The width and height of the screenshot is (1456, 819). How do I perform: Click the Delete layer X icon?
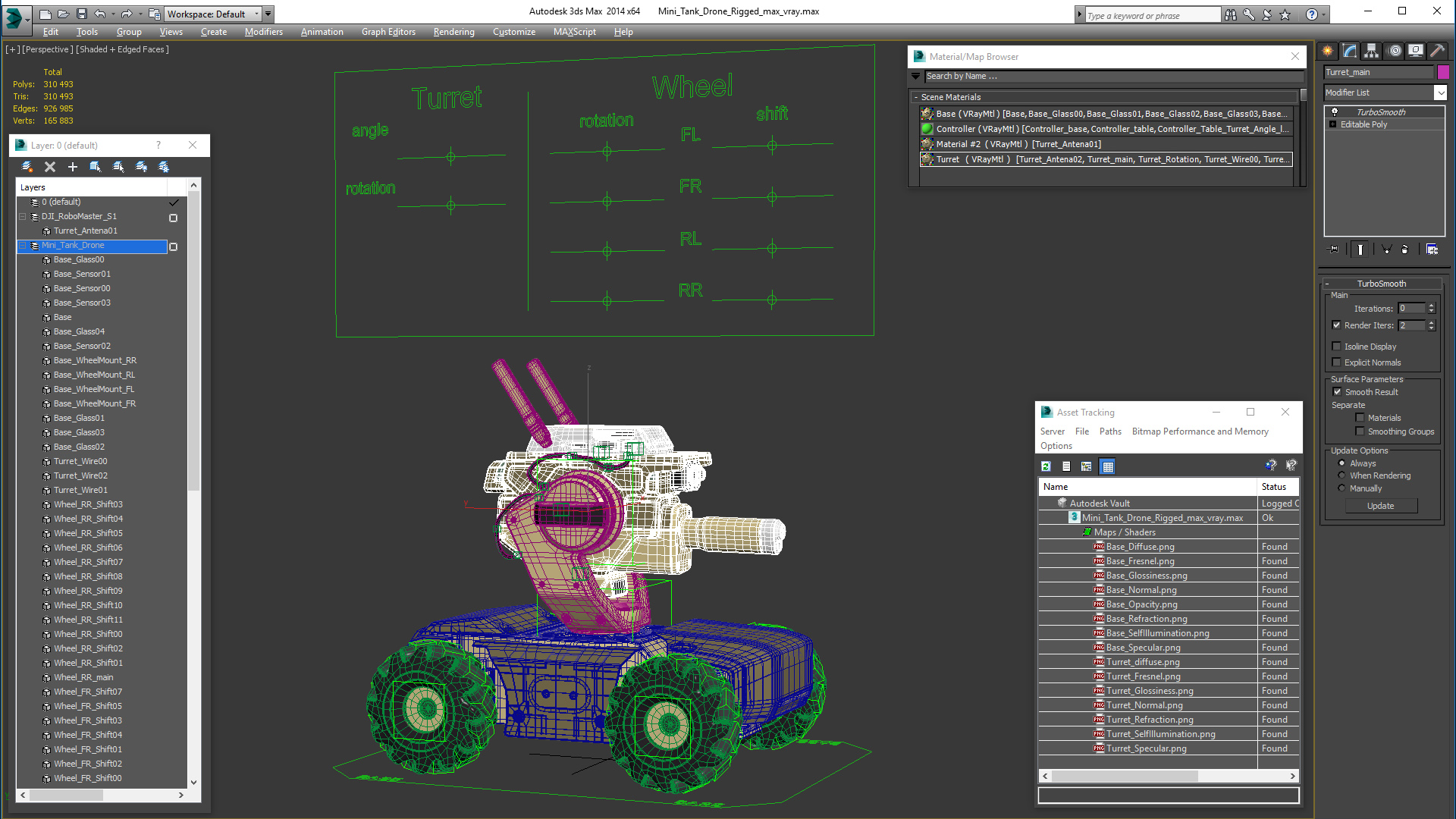pos(50,167)
